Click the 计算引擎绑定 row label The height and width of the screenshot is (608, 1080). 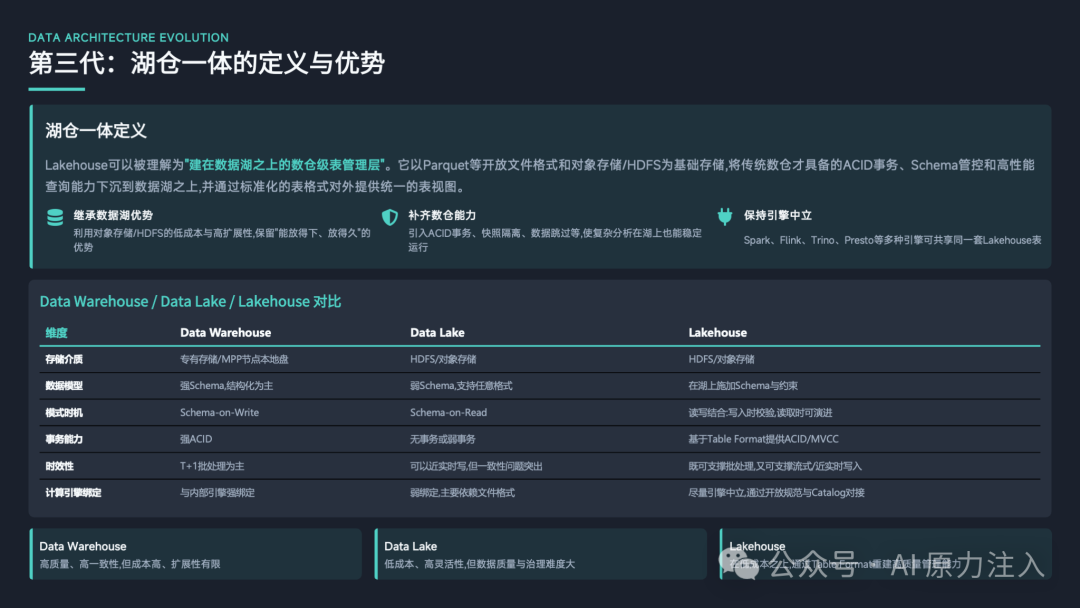tap(73, 493)
